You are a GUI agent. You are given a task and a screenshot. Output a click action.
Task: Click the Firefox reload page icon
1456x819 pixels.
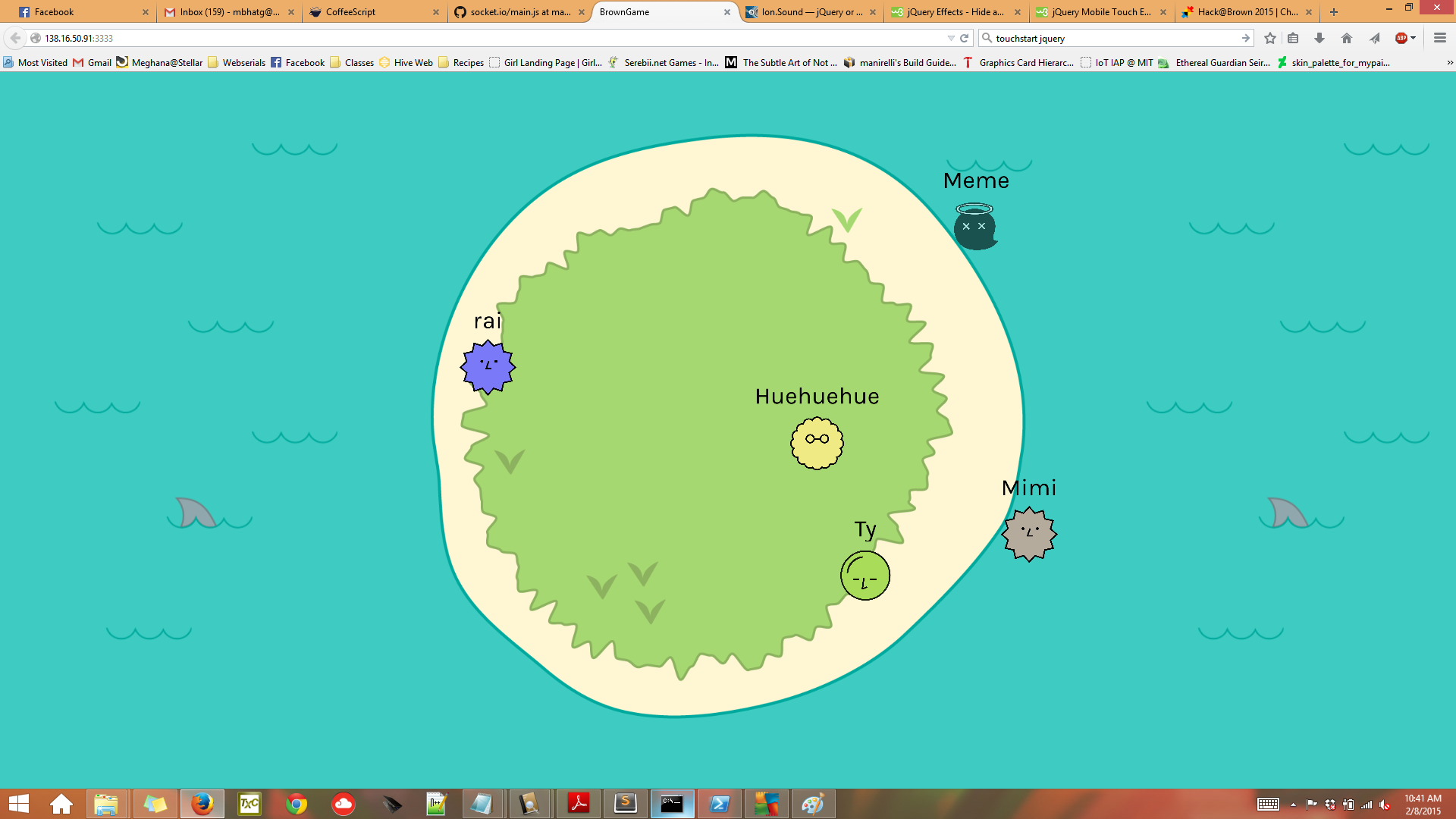pos(965,38)
